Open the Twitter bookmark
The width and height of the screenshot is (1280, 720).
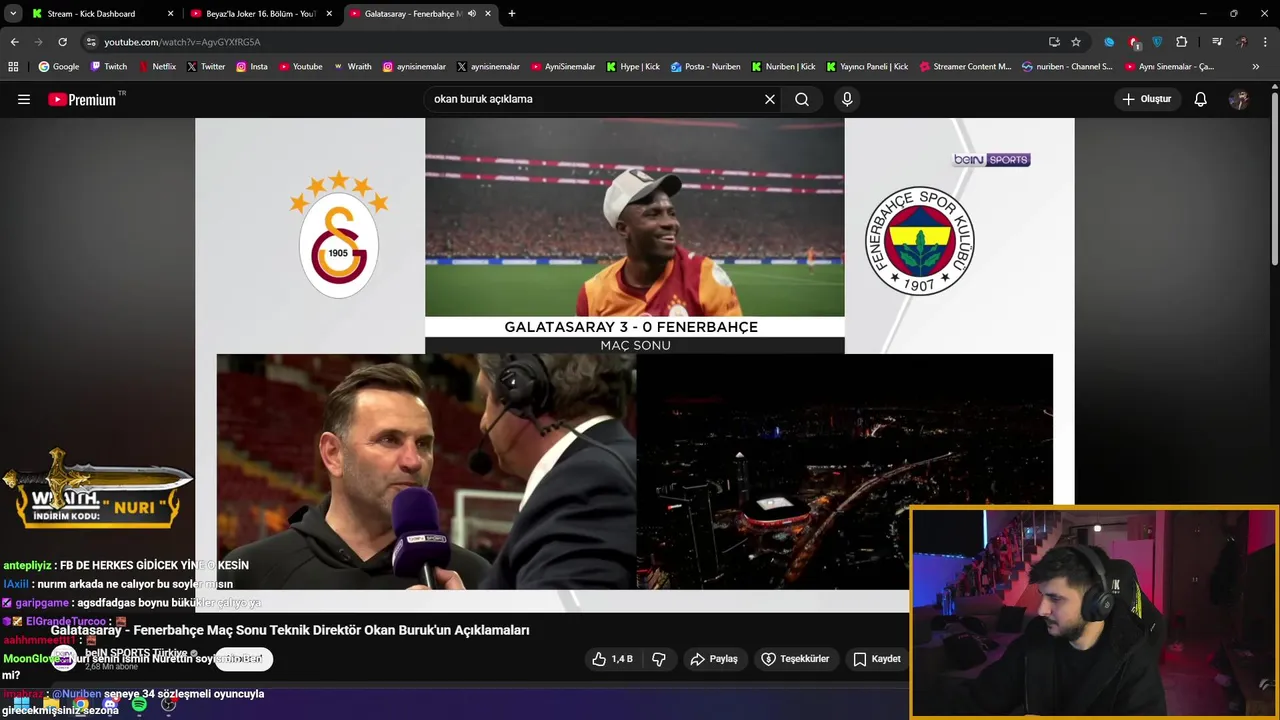tap(206, 67)
